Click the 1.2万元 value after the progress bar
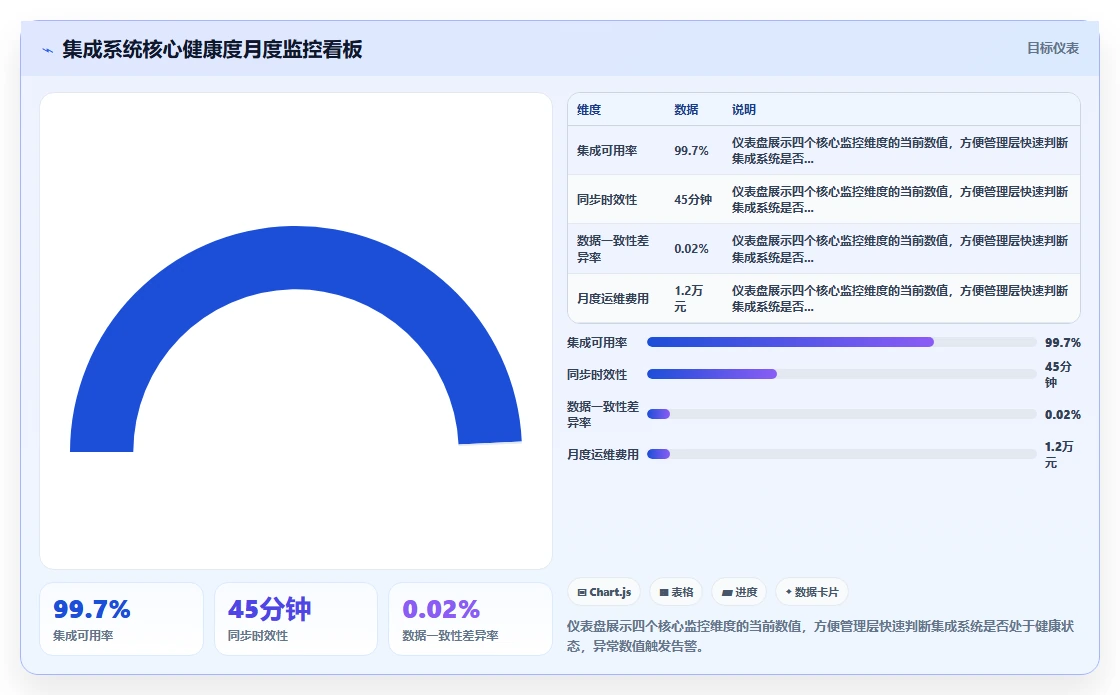 (x=1059, y=454)
